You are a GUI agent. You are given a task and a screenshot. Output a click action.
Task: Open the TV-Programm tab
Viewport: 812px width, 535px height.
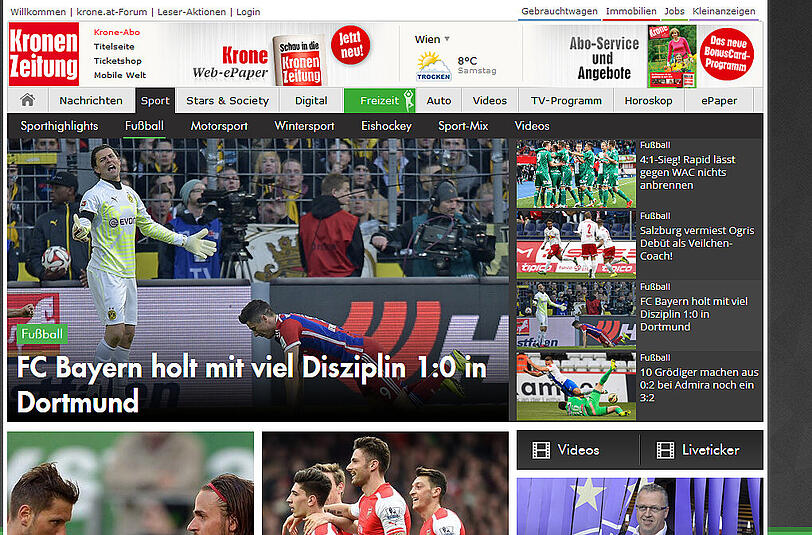pos(566,100)
